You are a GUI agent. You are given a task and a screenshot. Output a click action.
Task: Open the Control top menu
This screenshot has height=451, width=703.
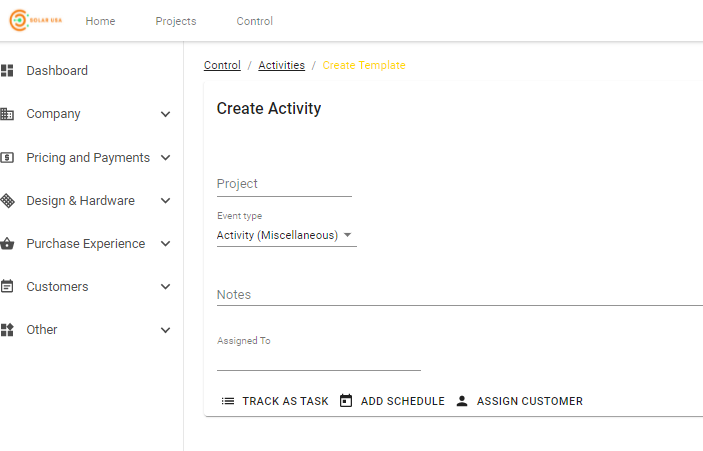[x=255, y=21]
